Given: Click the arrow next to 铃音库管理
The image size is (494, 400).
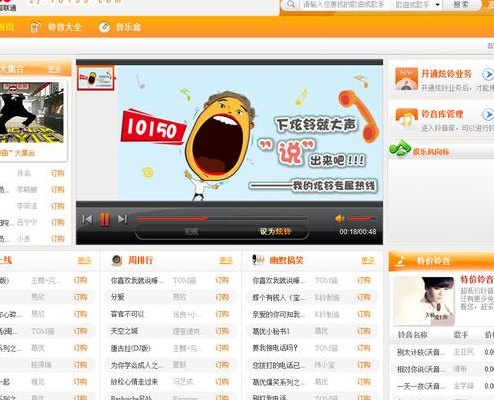Looking at the screenshot, I should point(488,115).
